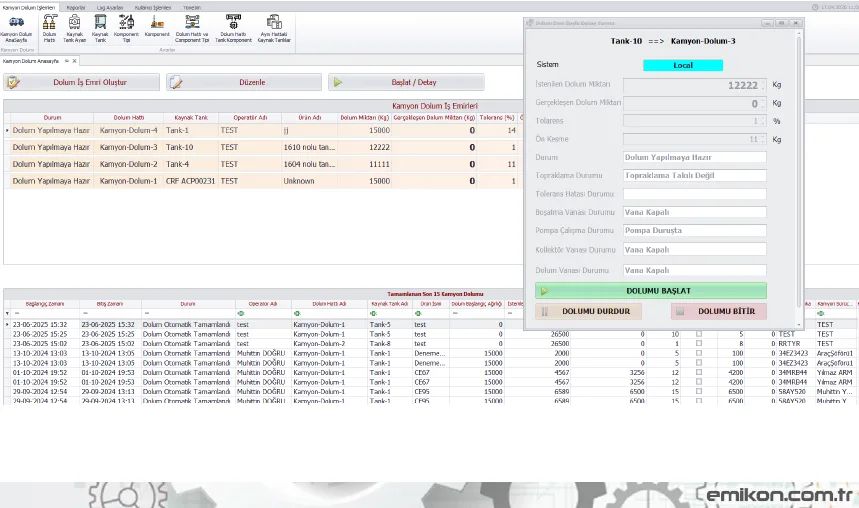The width and height of the screenshot is (859, 508).
Task: Open the Komponent ribbon icon
Action: click(x=157, y=28)
